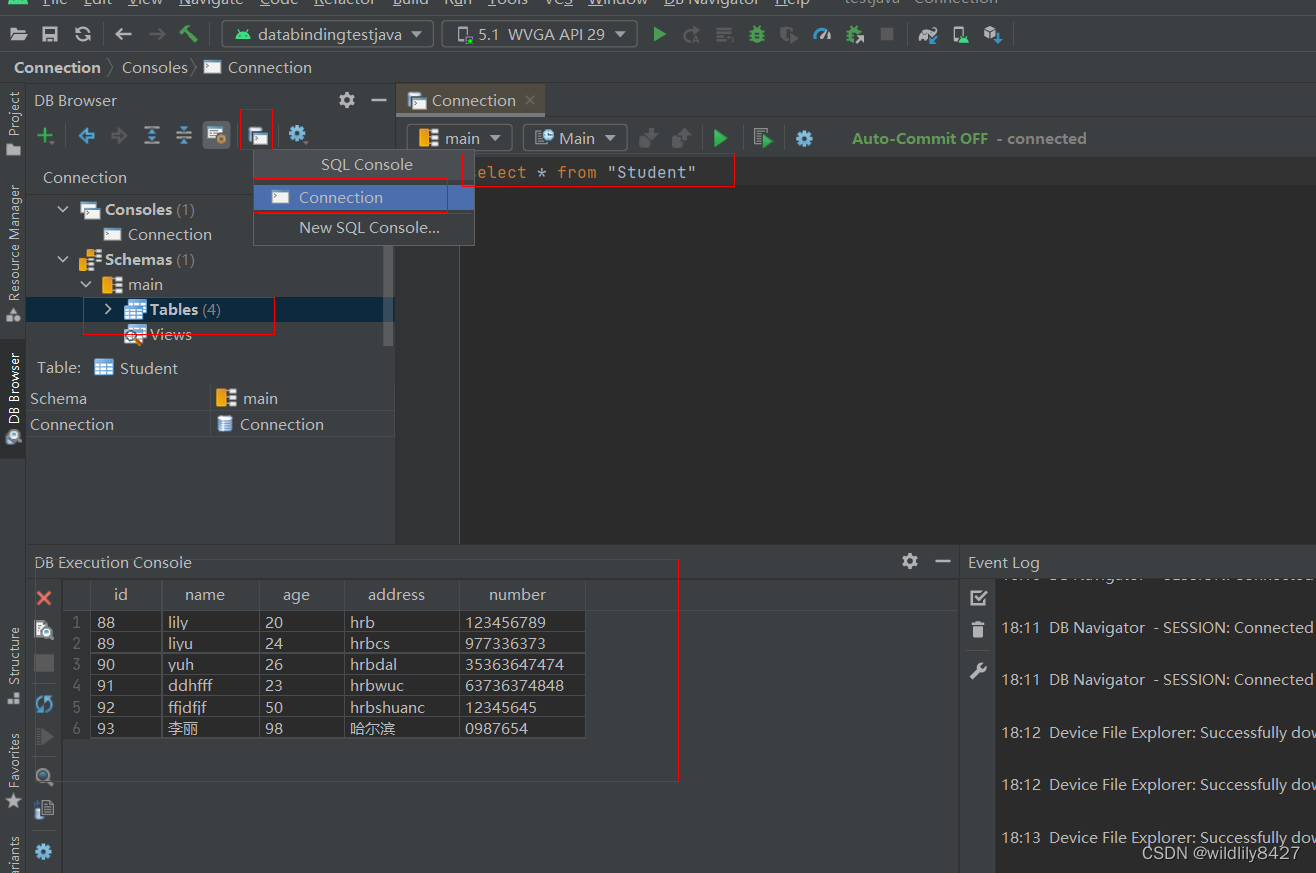1316x873 pixels.
Task: Open databindingtestjava run configuration dropdown
Action: [328, 35]
